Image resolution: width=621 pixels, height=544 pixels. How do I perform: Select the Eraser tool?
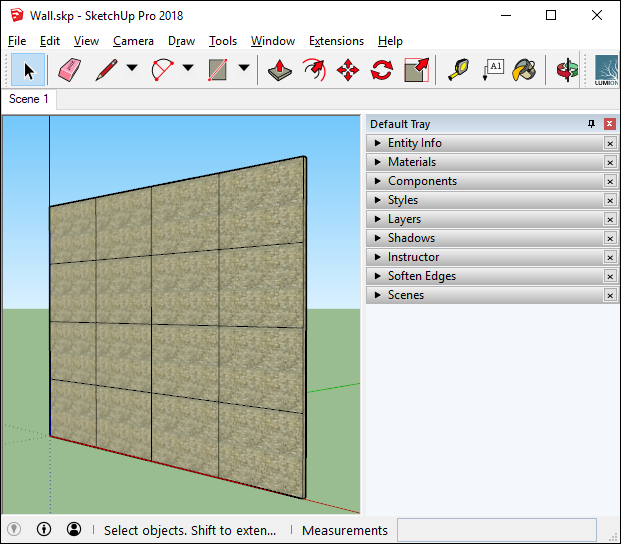pos(68,69)
